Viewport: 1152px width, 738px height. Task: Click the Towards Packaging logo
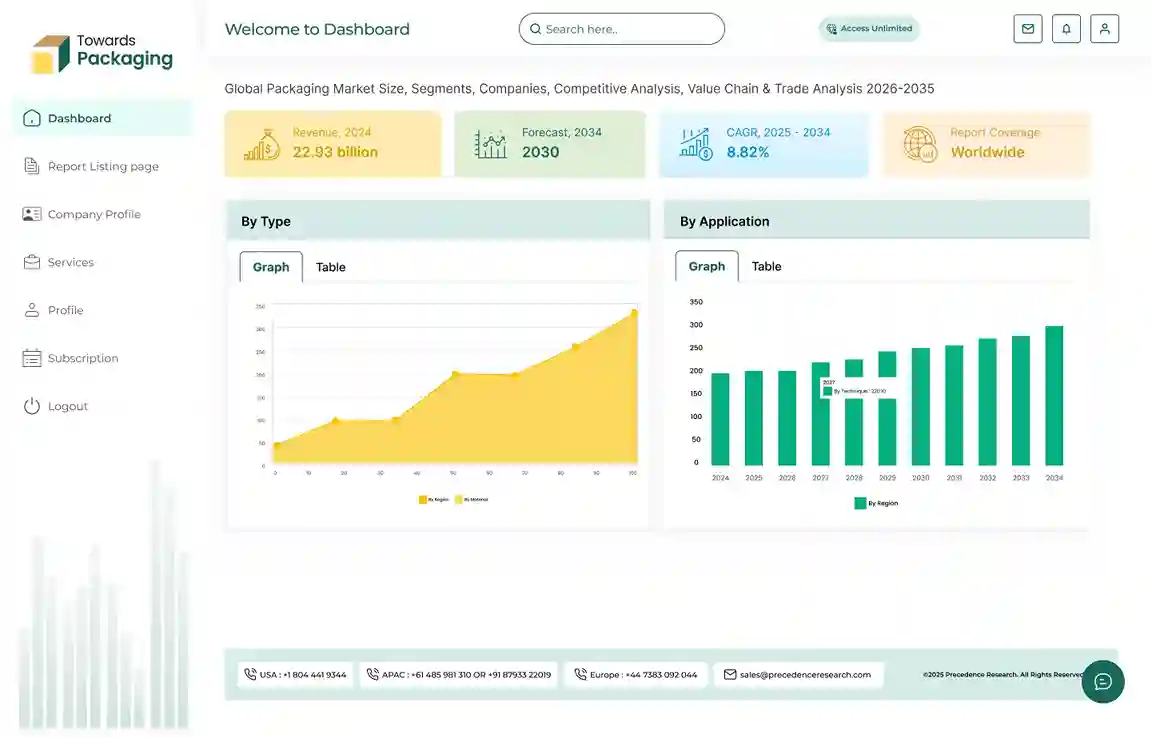102,53
